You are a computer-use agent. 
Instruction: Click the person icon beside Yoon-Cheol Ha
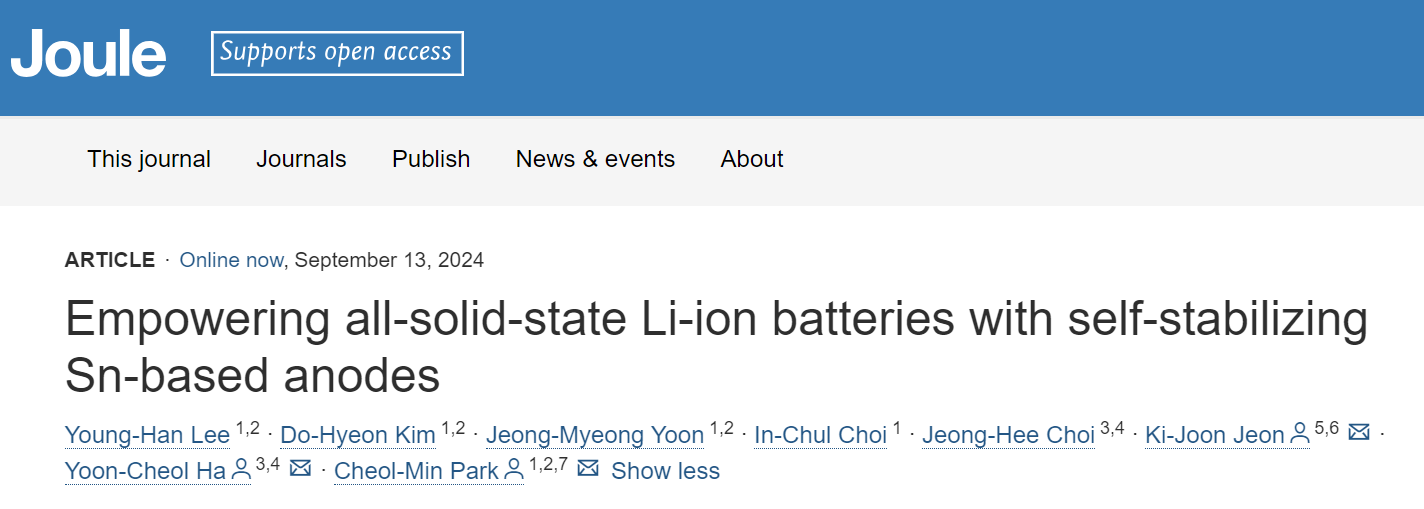pyautogui.click(x=241, y=469)
